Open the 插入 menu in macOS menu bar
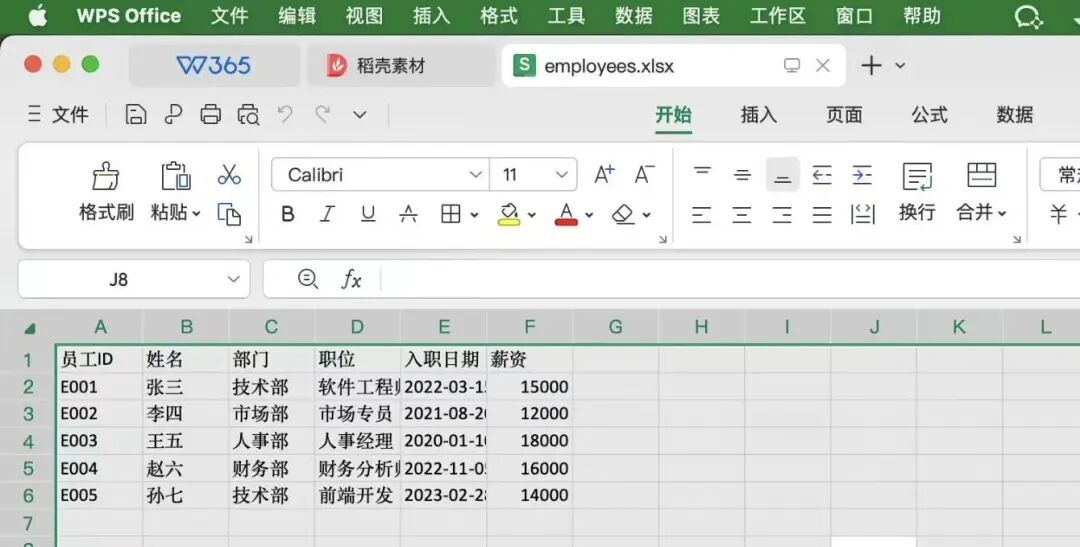The image size is (1080, 547). pyautogui.click(x=431, y=16)
